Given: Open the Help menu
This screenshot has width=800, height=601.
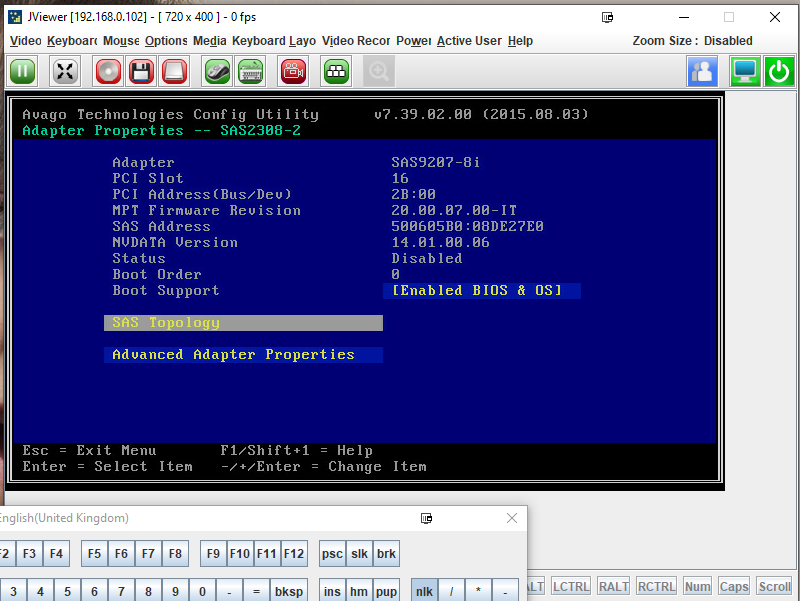Looking at the screenshot, I should pos(520,41).
